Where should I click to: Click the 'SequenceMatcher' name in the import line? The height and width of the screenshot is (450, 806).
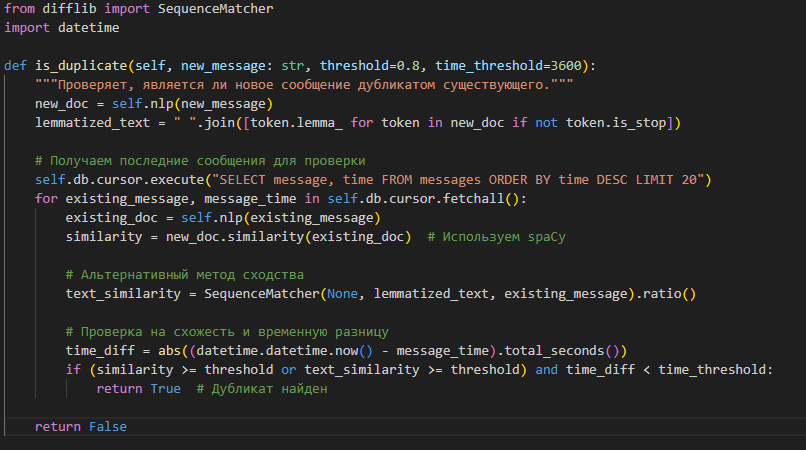pos(215,9)
